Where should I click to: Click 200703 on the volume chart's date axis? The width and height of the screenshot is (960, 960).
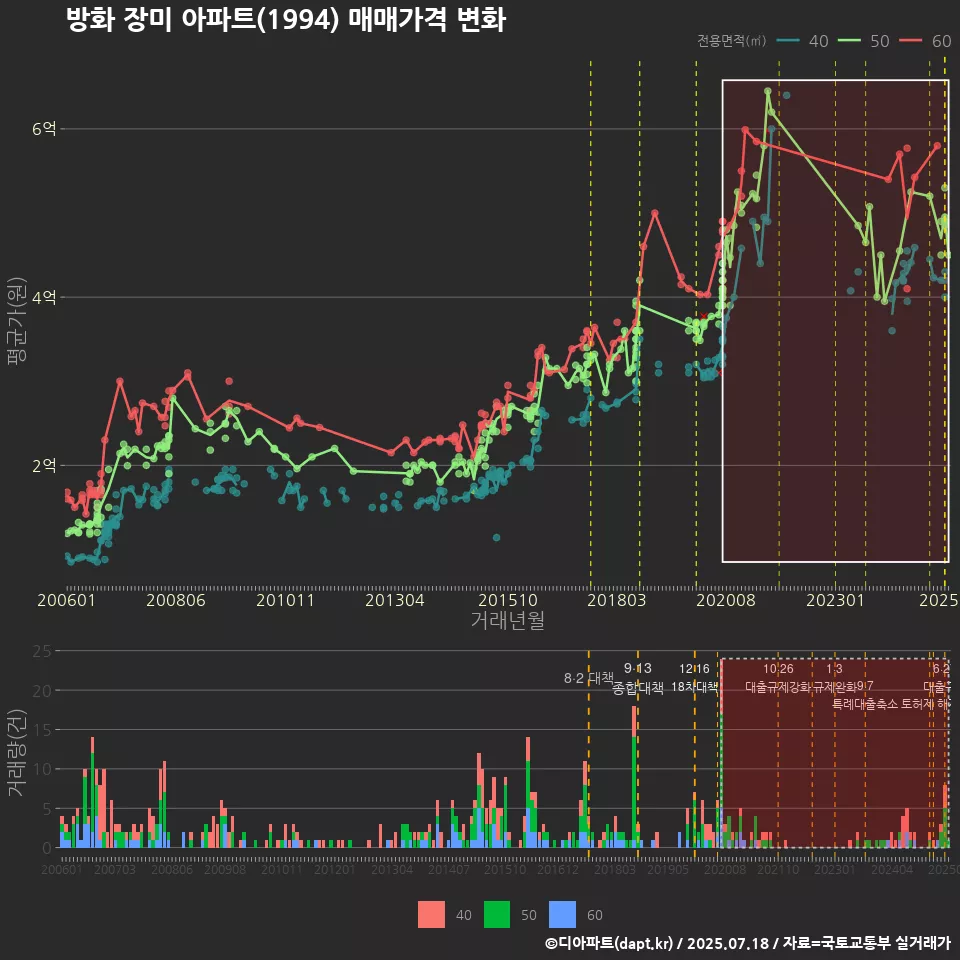pyautogui.click(x=115, y=869)
